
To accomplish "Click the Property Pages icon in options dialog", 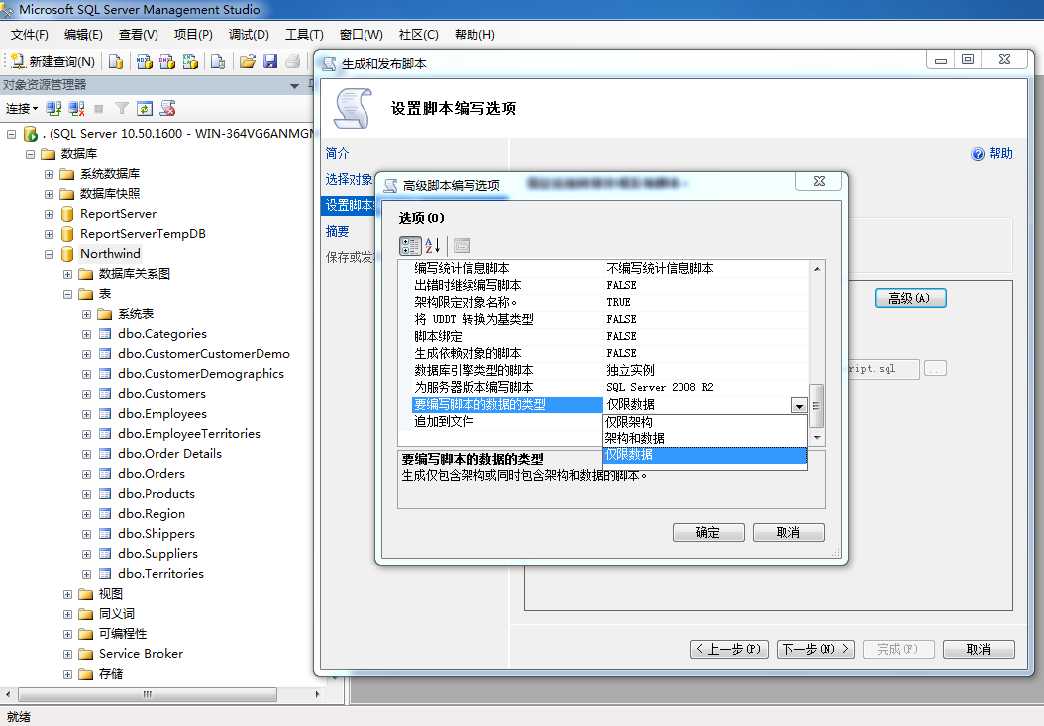I will (461, 246).
